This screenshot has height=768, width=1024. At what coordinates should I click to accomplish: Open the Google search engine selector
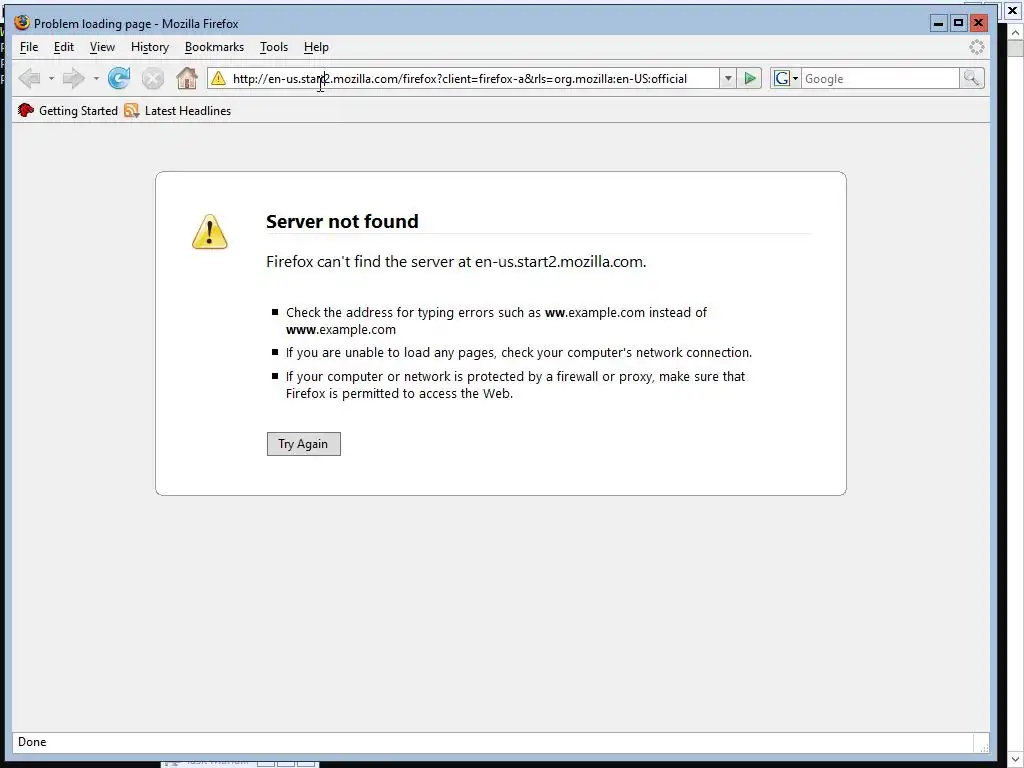click(x=786, y=78)
